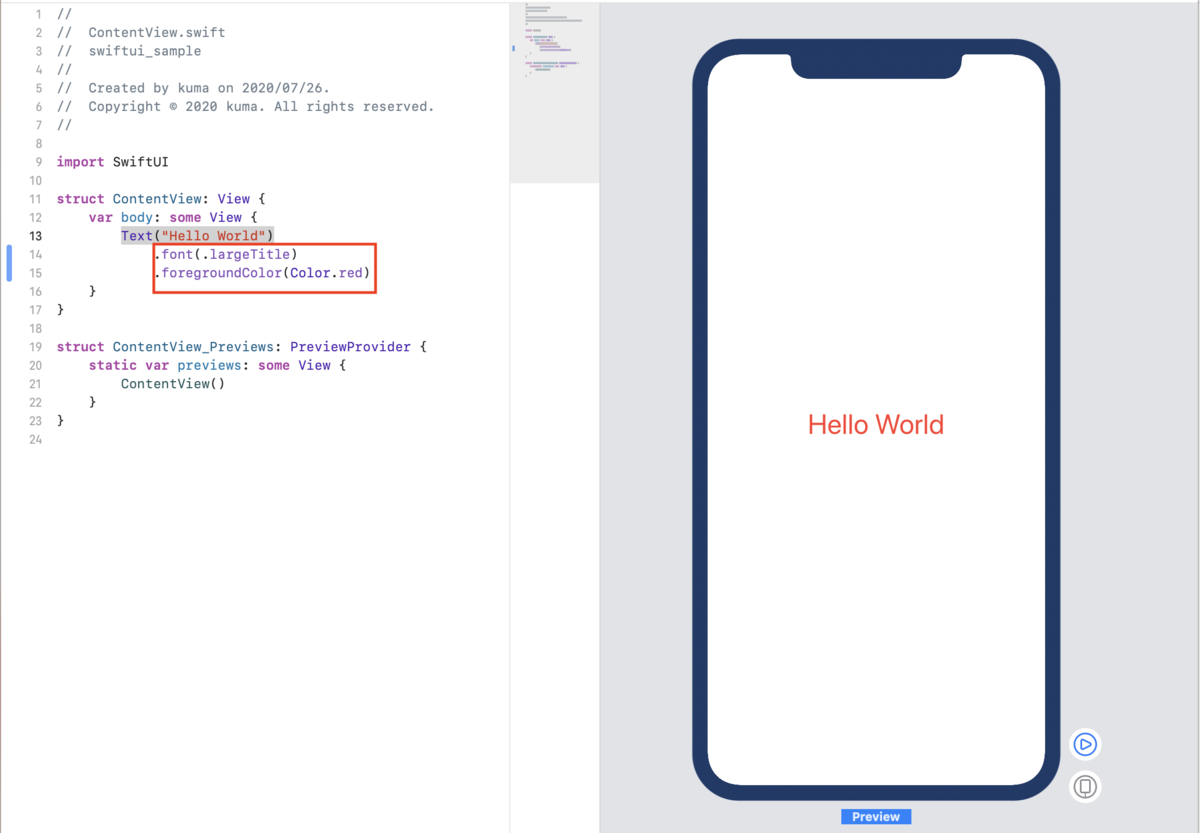Image resolution: width=1200 pixels, height=833 pixels.
Task: Click line number 13 in the gutter
Action: (x=36, y=236)
